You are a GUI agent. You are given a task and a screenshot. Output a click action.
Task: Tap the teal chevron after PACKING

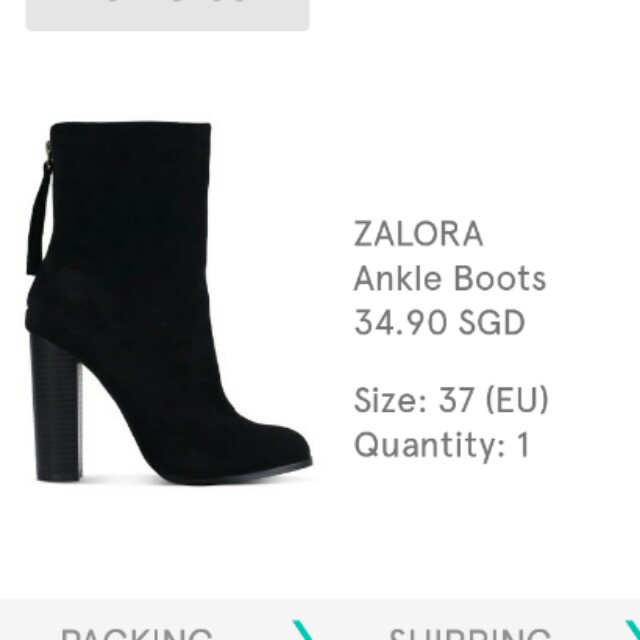click(303, 630)
